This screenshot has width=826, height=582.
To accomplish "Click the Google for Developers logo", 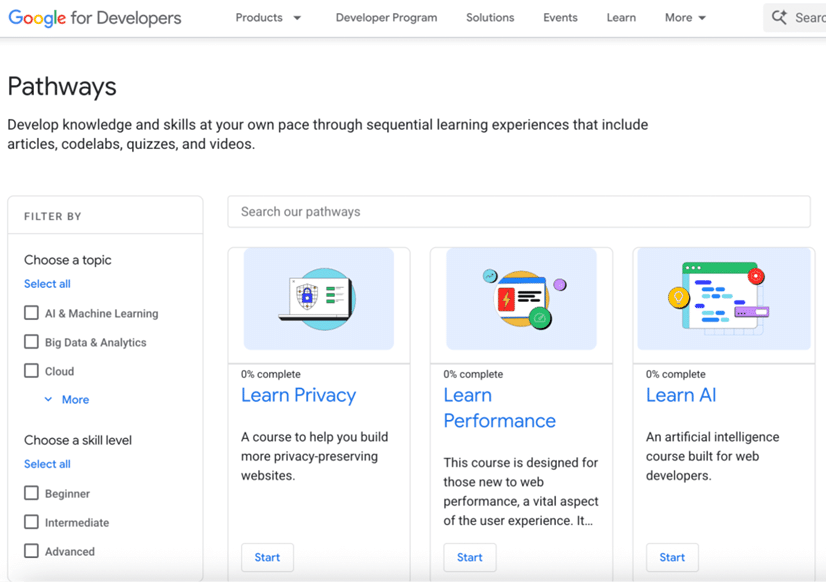I will coord(95,18).
